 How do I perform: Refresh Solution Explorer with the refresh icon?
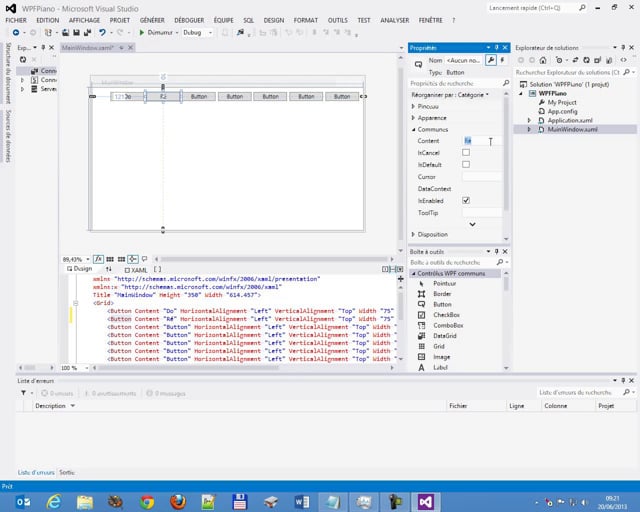pos(586,60)
